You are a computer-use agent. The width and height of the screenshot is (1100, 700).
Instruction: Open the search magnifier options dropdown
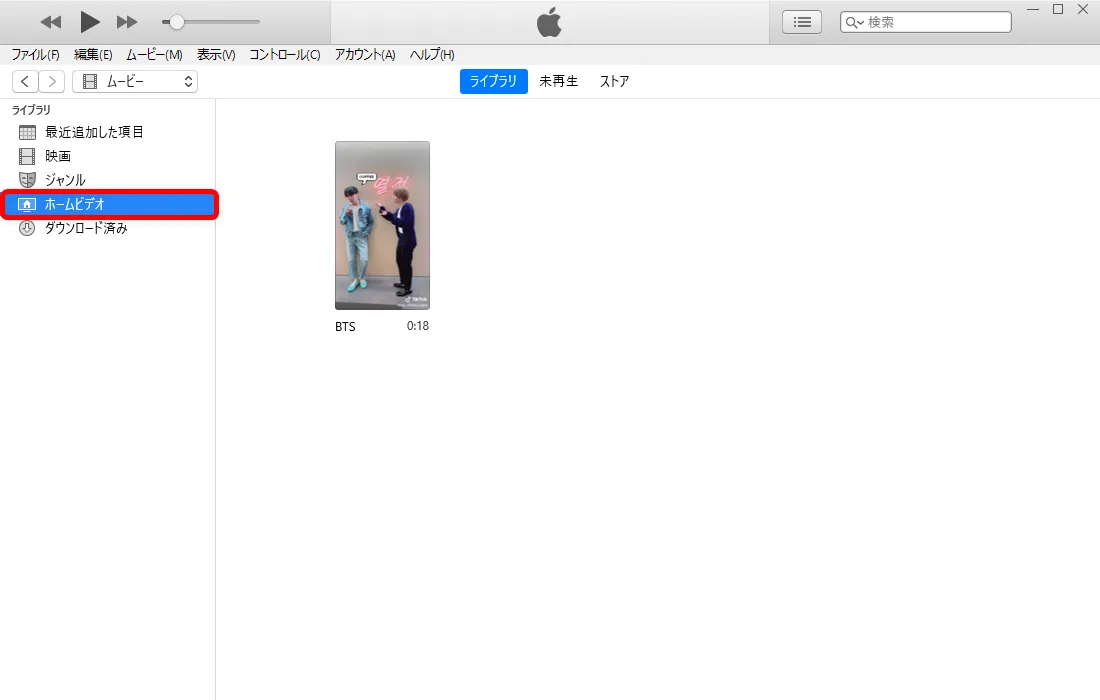pos(854,22)
